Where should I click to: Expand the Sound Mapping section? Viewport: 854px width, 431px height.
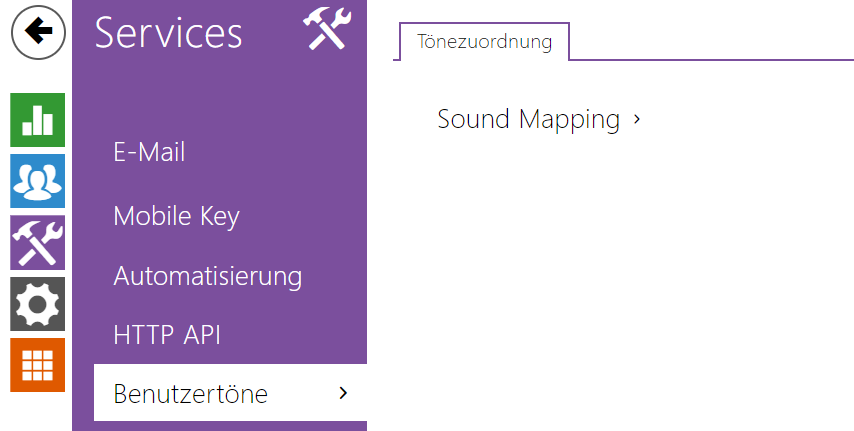click(539, 119)
